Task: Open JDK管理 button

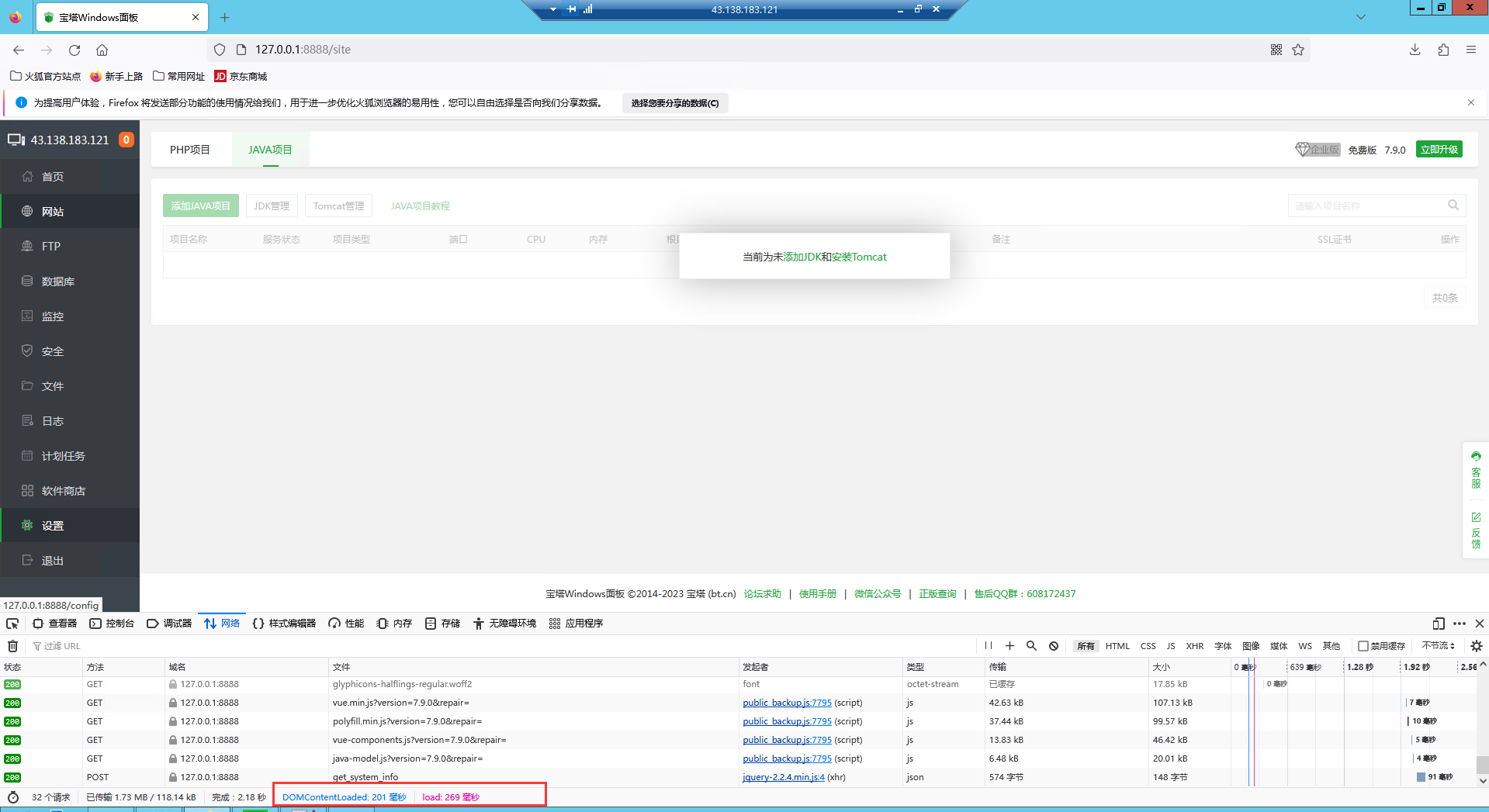Action: [x=272, y=206]
